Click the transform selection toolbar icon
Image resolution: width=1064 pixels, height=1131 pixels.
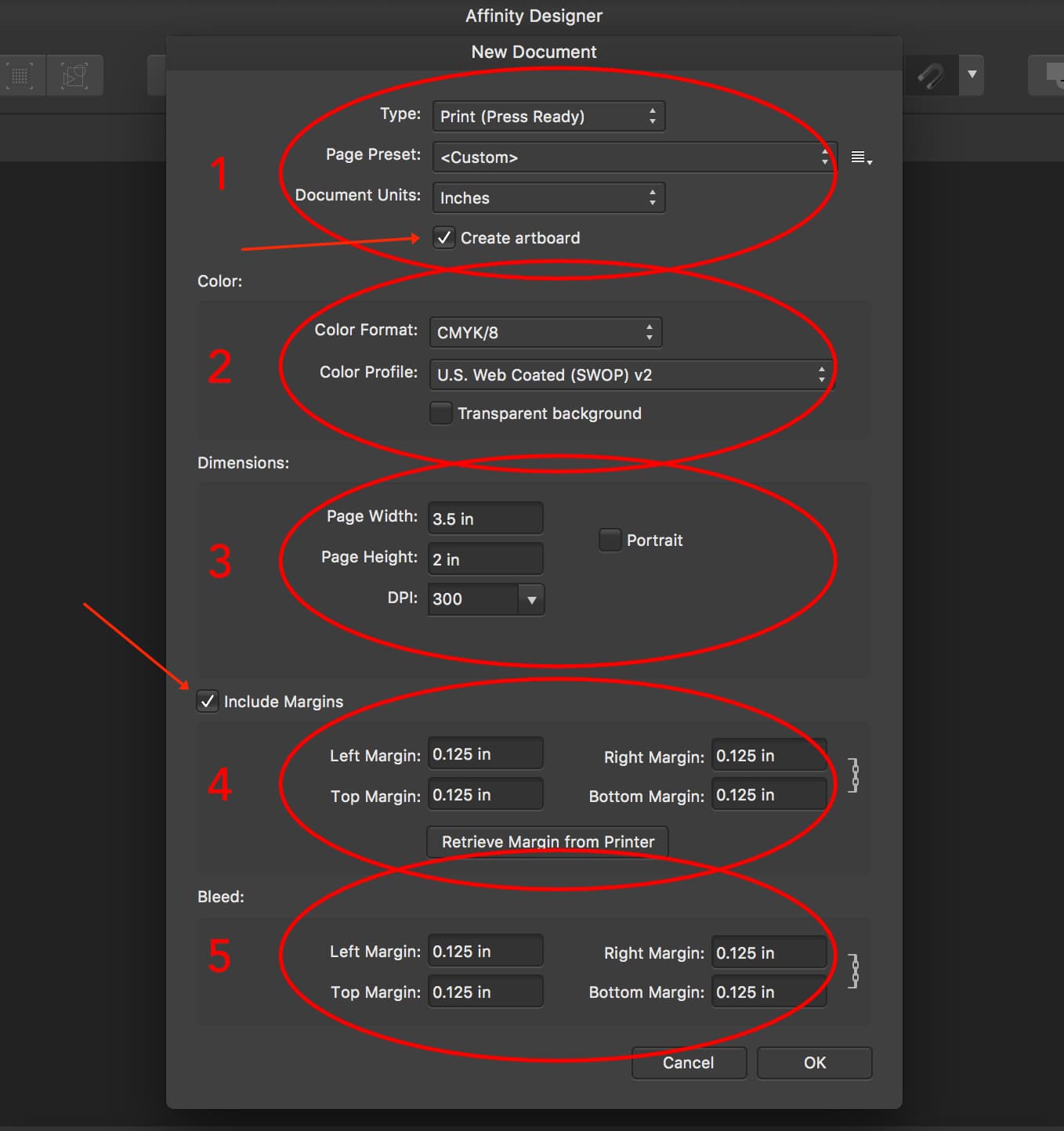click(x=75, y=76)
